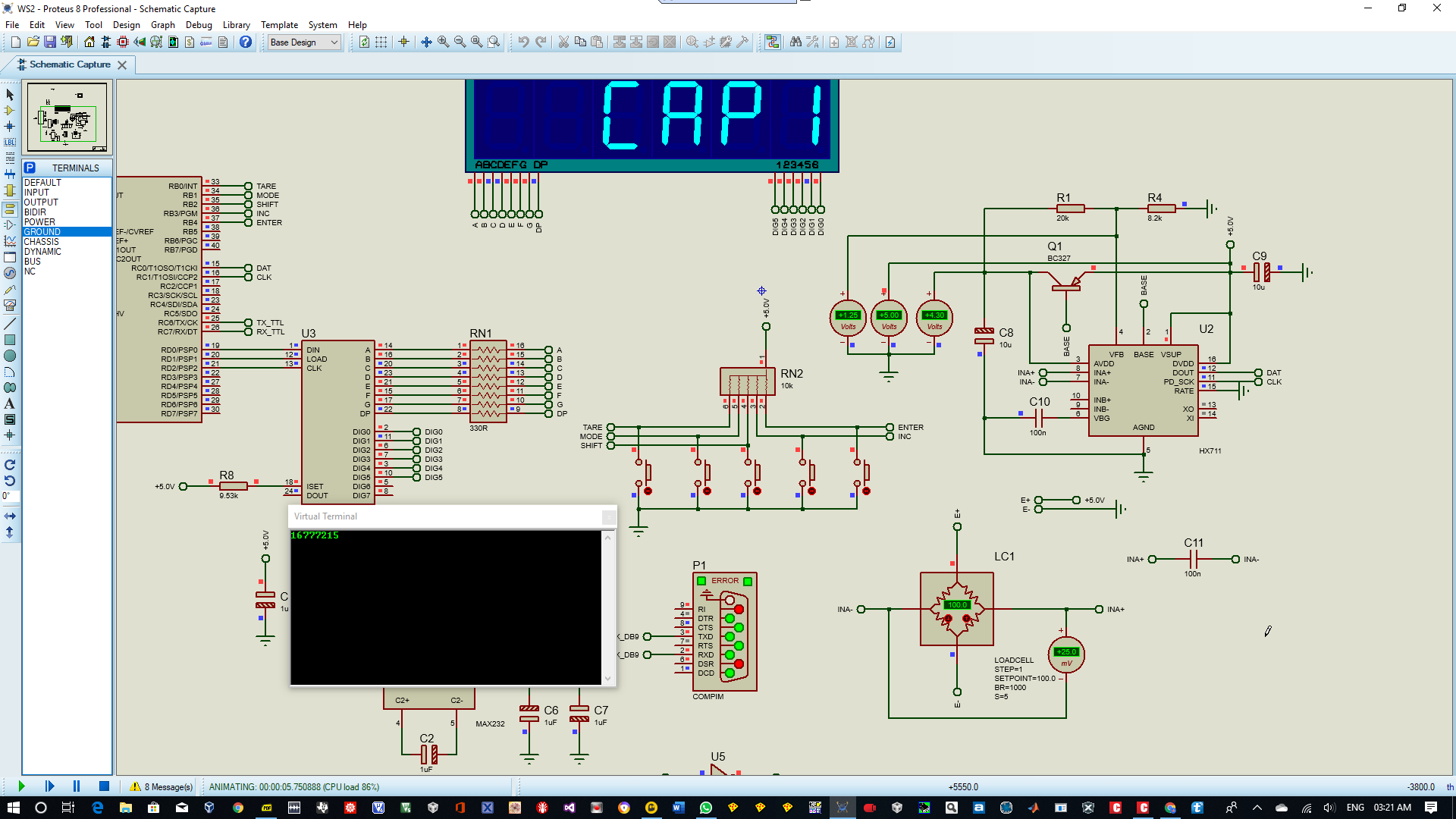
Task: Select the 2D Graphics Box tool
Action: point(10,340)
